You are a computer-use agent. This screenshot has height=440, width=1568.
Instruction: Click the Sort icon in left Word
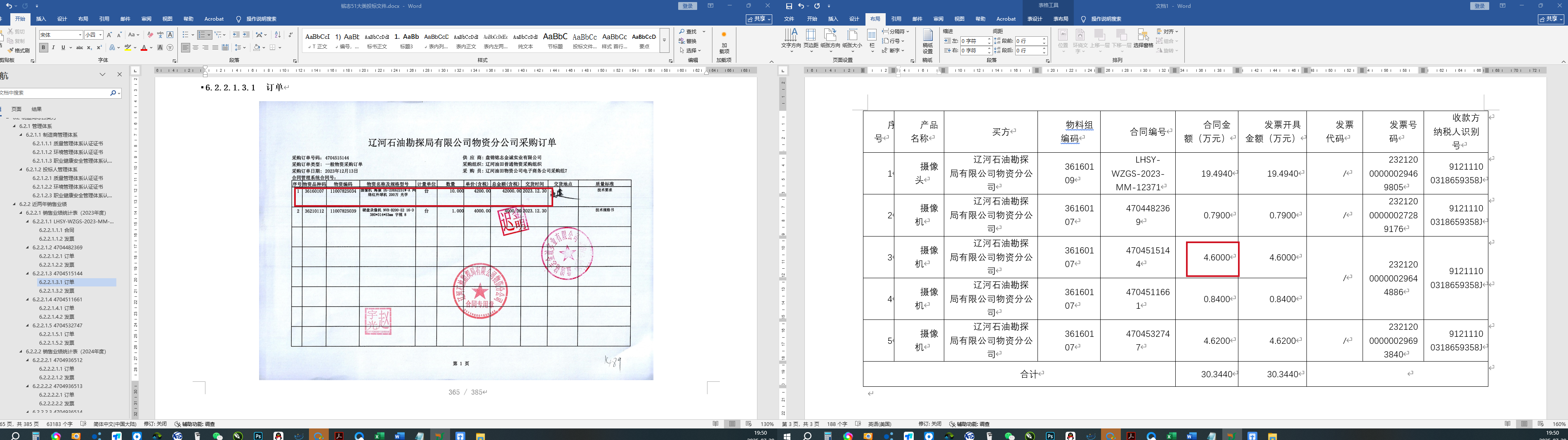tap(278, 35)
